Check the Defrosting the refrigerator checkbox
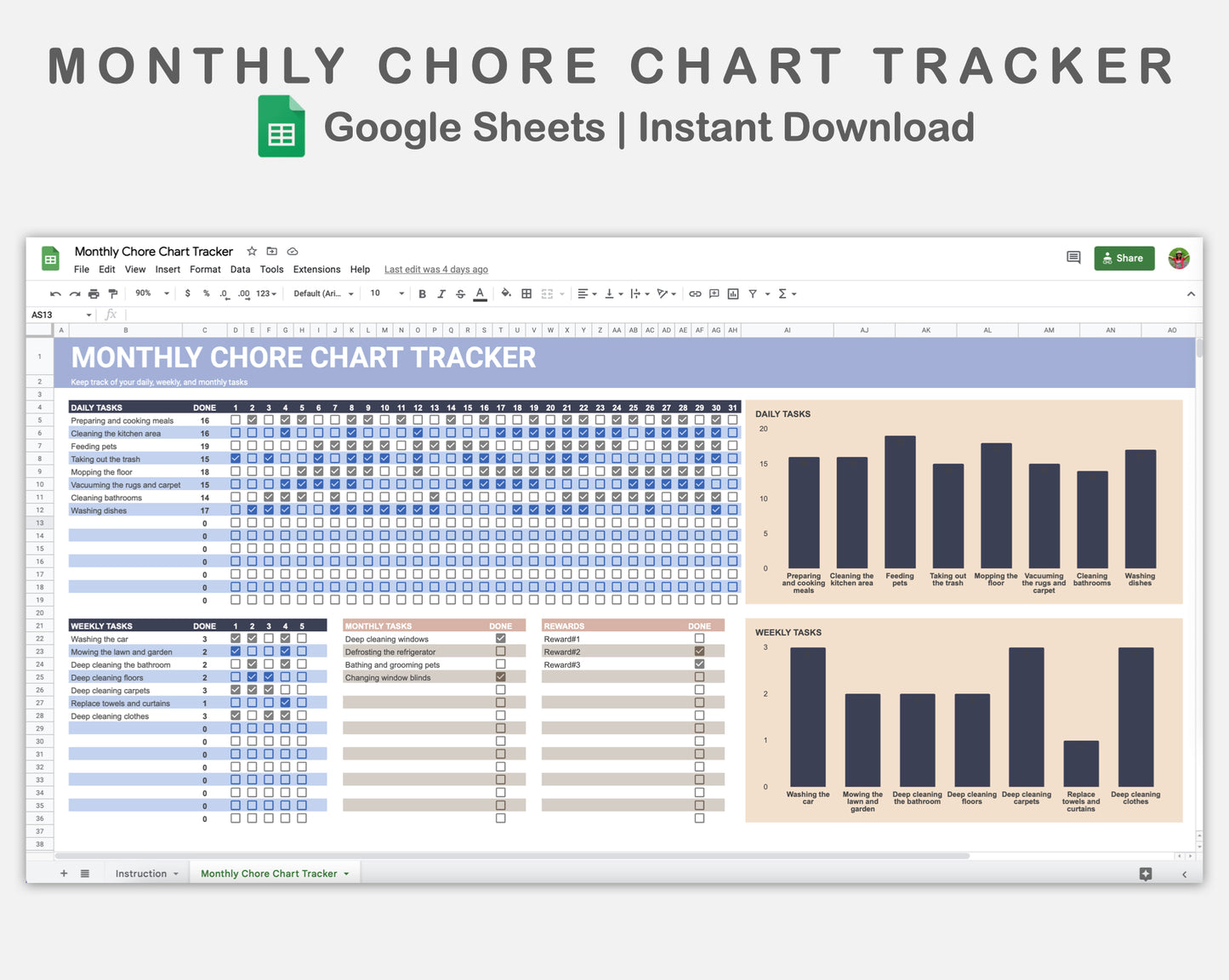The height and width of the screenshot is (980, 1229). pos(500,651)
